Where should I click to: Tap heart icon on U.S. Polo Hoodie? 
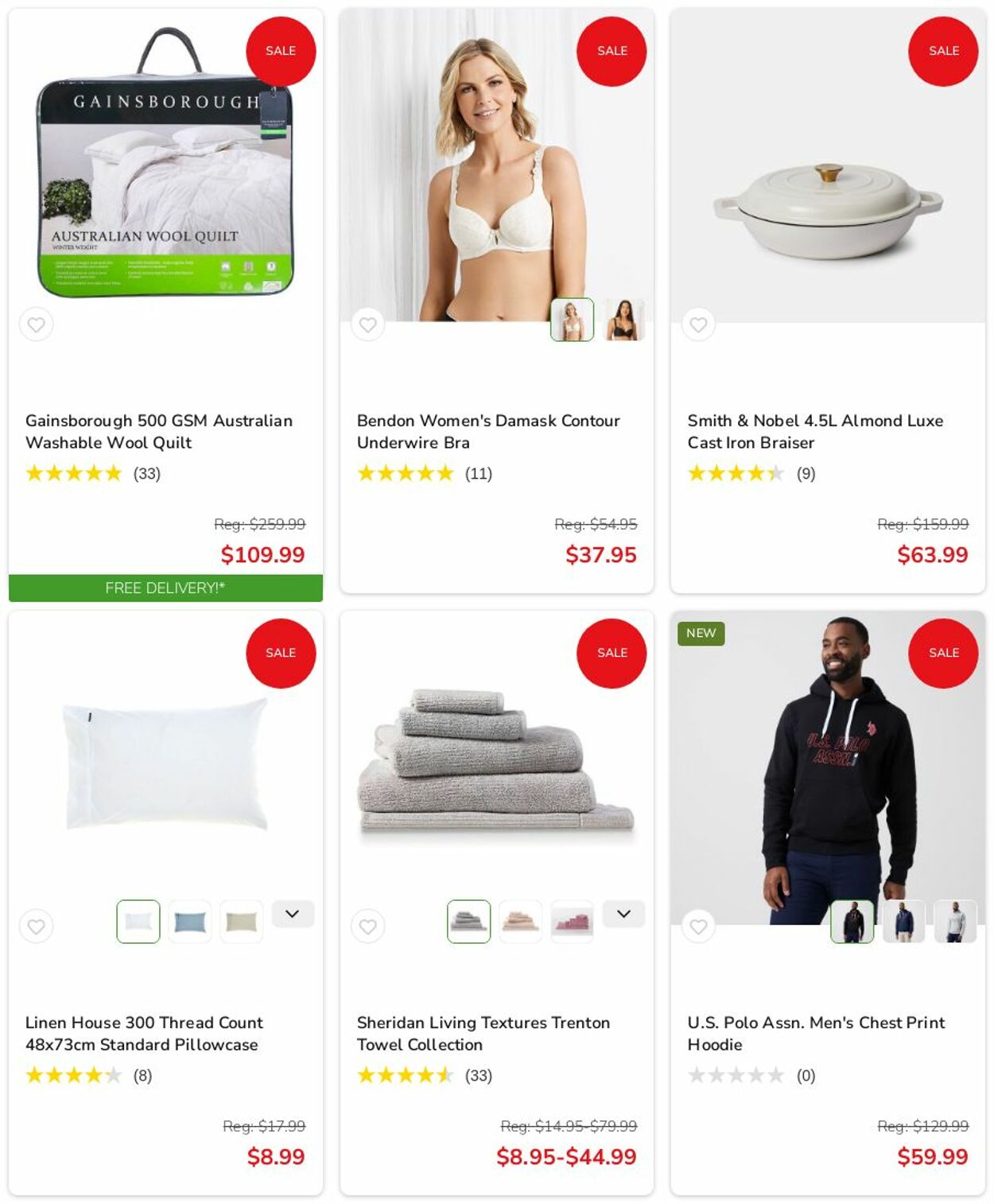click(698, 926)
